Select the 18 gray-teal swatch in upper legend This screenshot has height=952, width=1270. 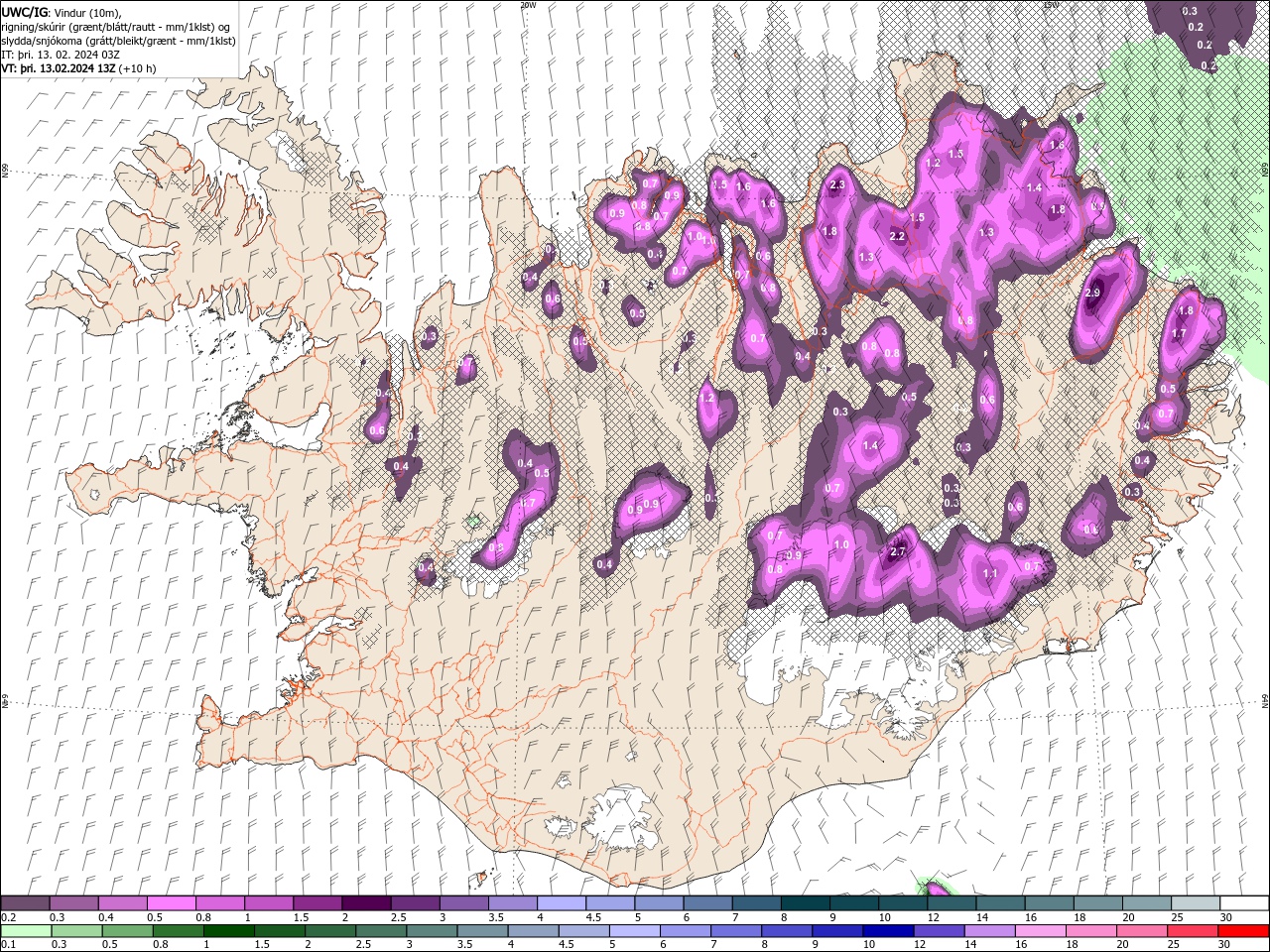pyautogui.click(x=1097, y=903)
